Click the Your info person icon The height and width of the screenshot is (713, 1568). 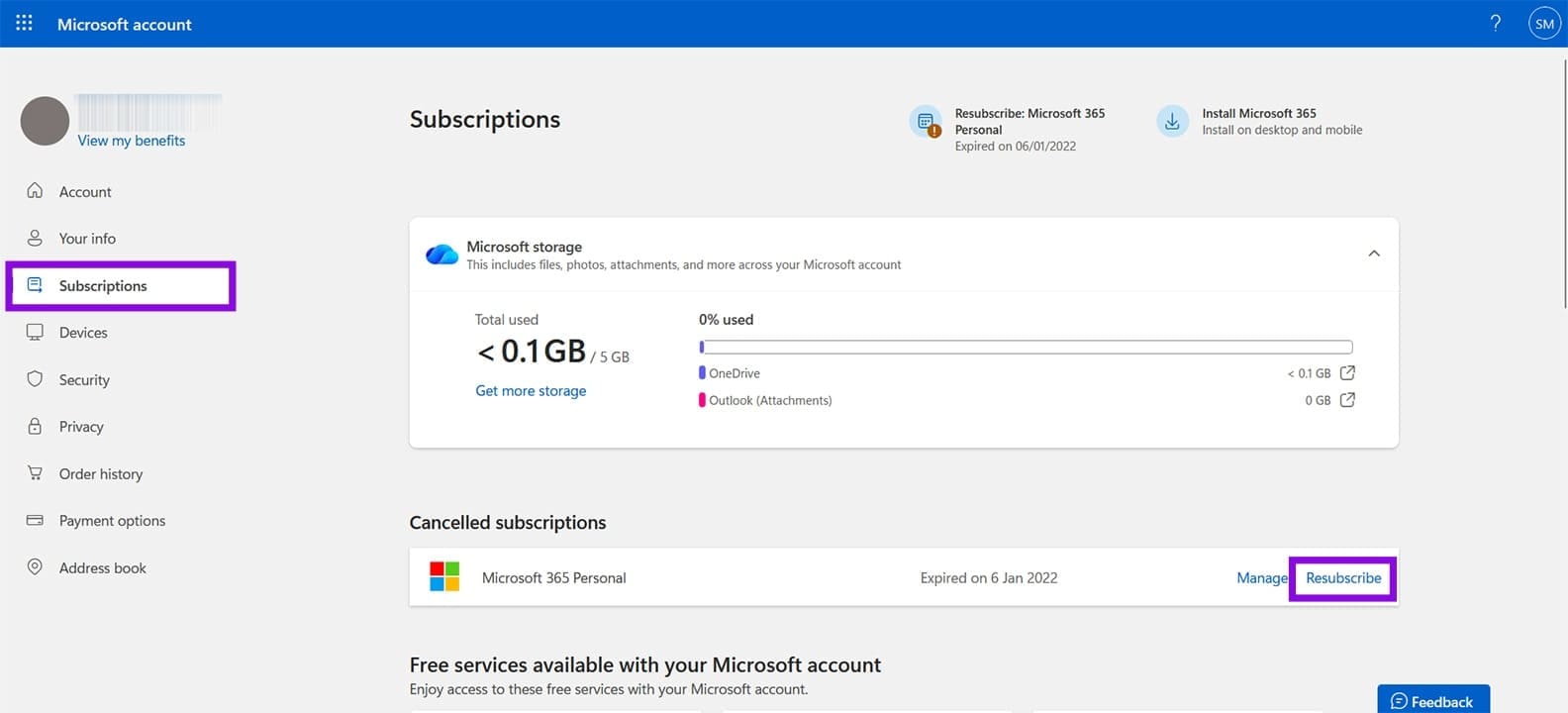pos(35,238)
